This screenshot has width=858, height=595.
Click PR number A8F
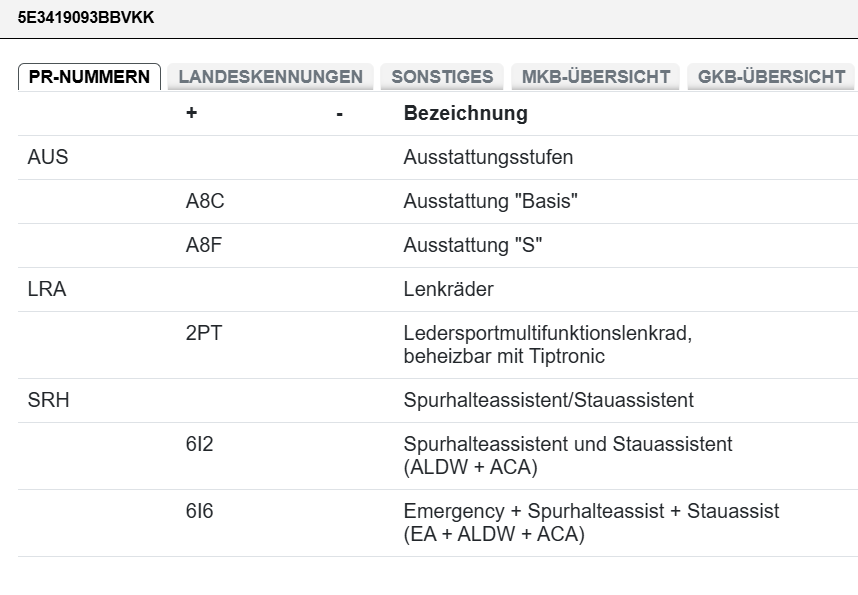tap(205, 245)
